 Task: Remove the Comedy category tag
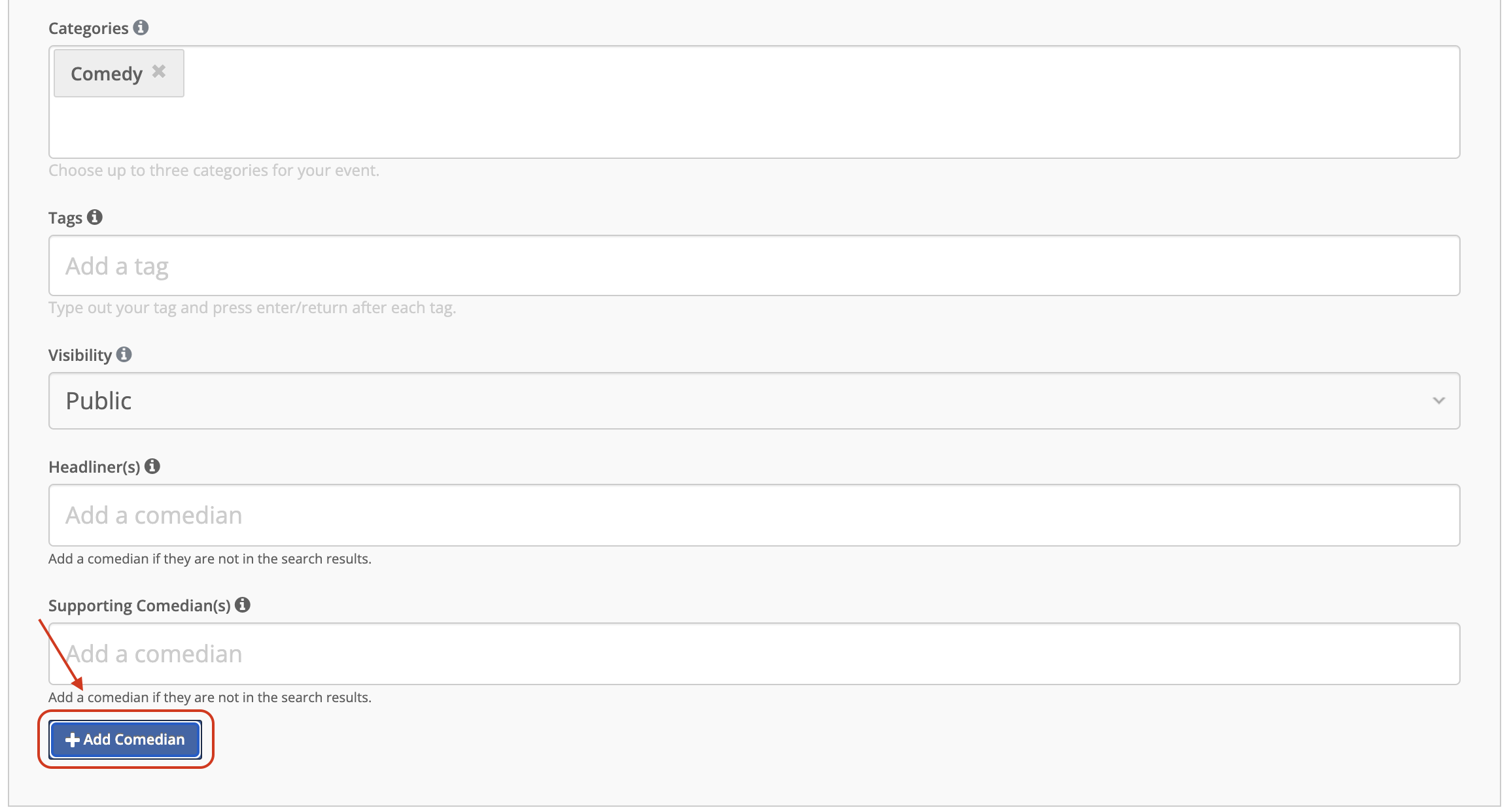[159, 71]
